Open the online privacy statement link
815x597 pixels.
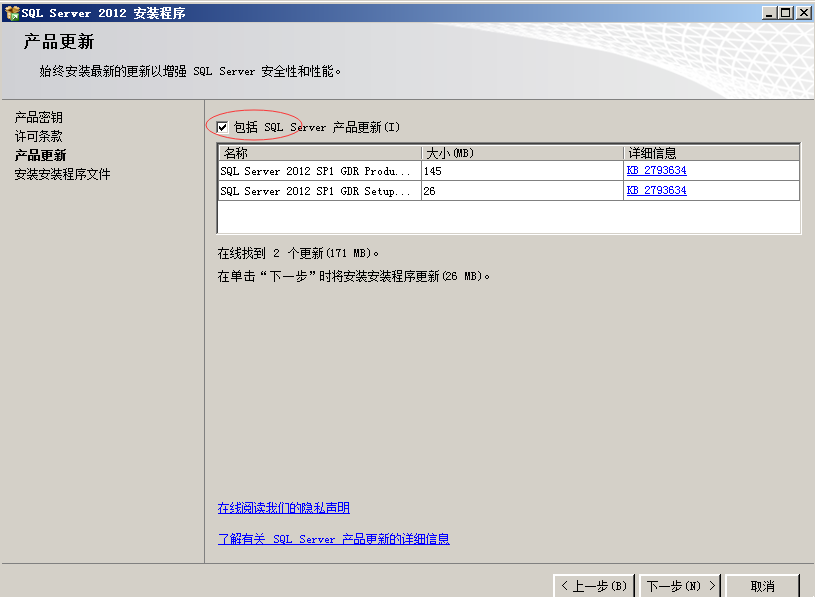click(284, 508)
